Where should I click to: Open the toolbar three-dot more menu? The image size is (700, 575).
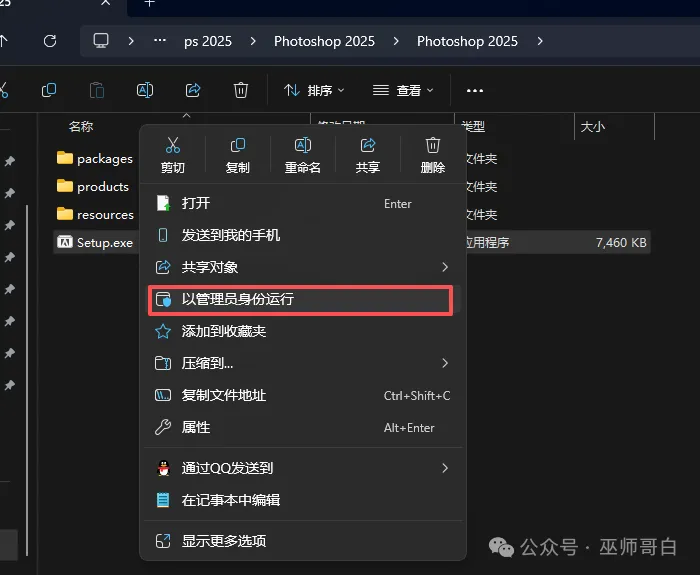pos(475,91)
